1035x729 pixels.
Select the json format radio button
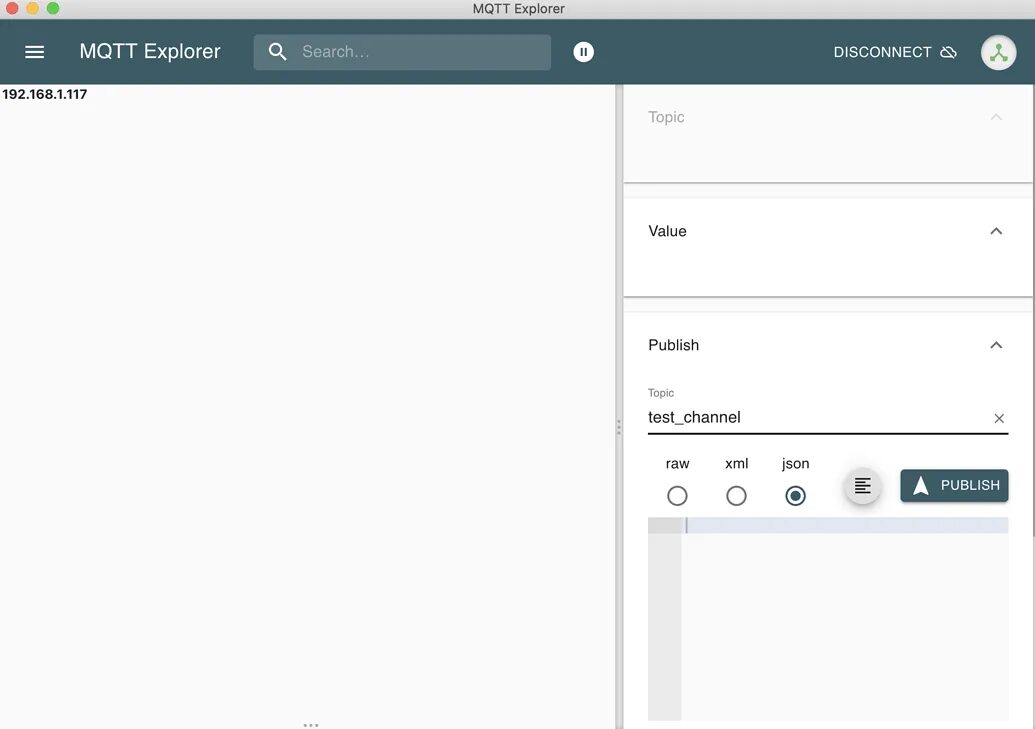[x=795, y=495]
